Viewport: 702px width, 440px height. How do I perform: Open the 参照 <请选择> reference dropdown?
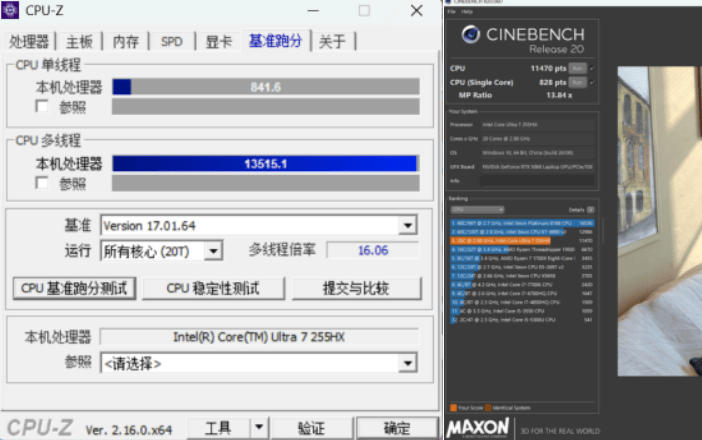pyautogui.click(x=407, y=363)
